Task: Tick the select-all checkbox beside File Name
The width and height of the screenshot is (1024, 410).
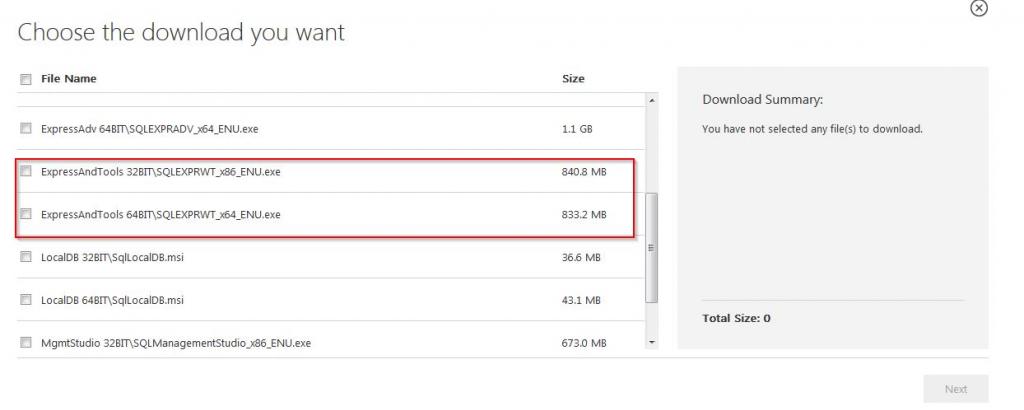Action: pos(26,79)
